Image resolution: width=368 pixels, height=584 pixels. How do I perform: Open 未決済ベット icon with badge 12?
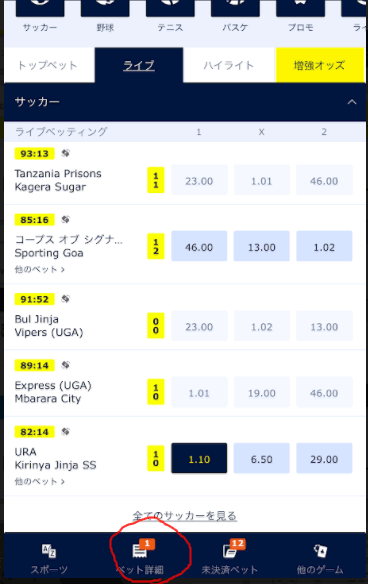pos(230,550)
